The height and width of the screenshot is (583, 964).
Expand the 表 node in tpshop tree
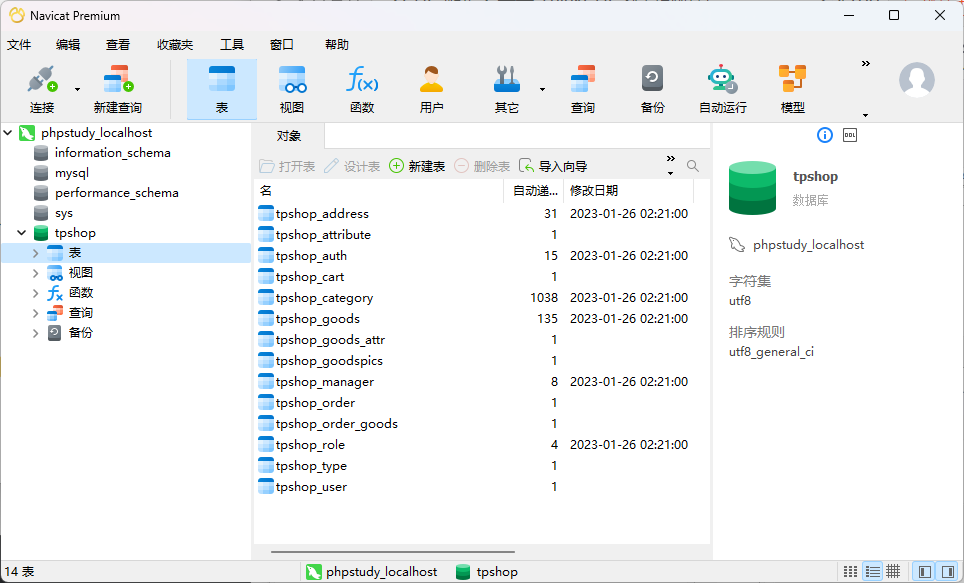point(35,253)
